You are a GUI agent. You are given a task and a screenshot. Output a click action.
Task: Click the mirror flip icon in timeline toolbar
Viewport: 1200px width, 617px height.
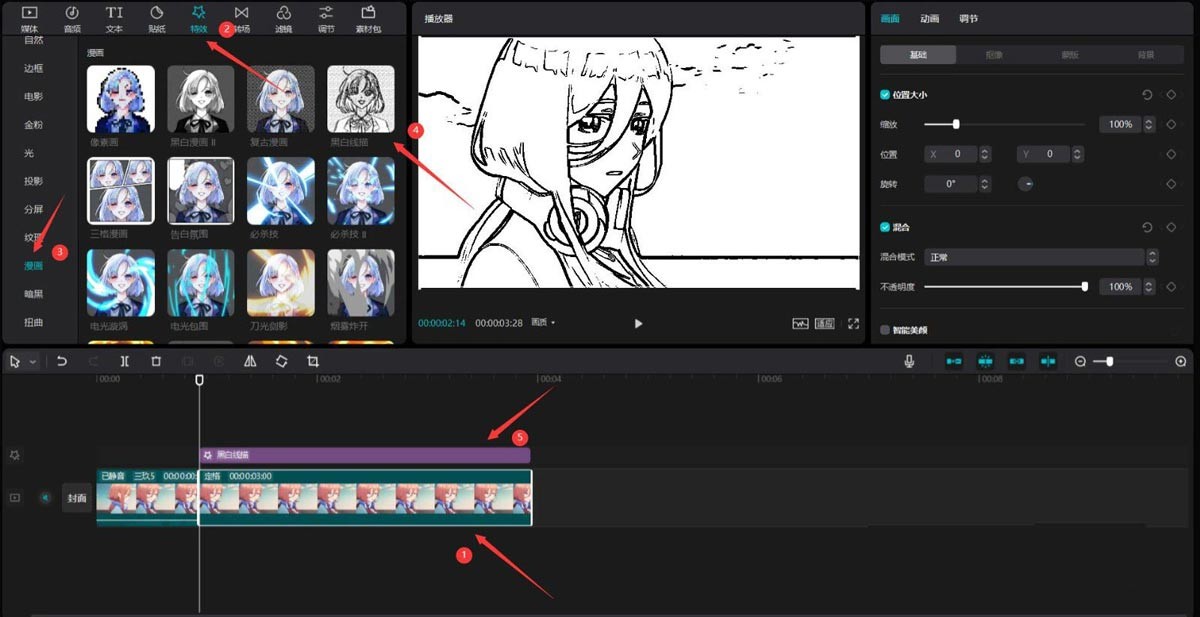coord(250,361)
